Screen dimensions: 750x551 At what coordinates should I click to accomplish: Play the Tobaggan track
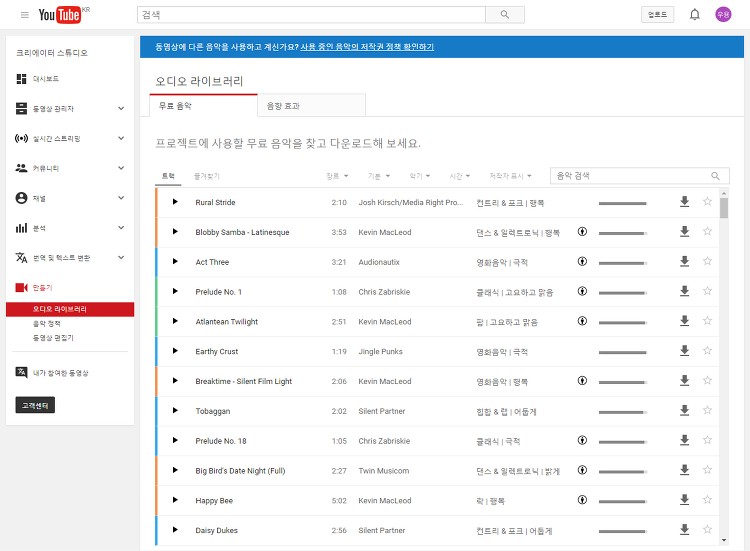(175, 410)
